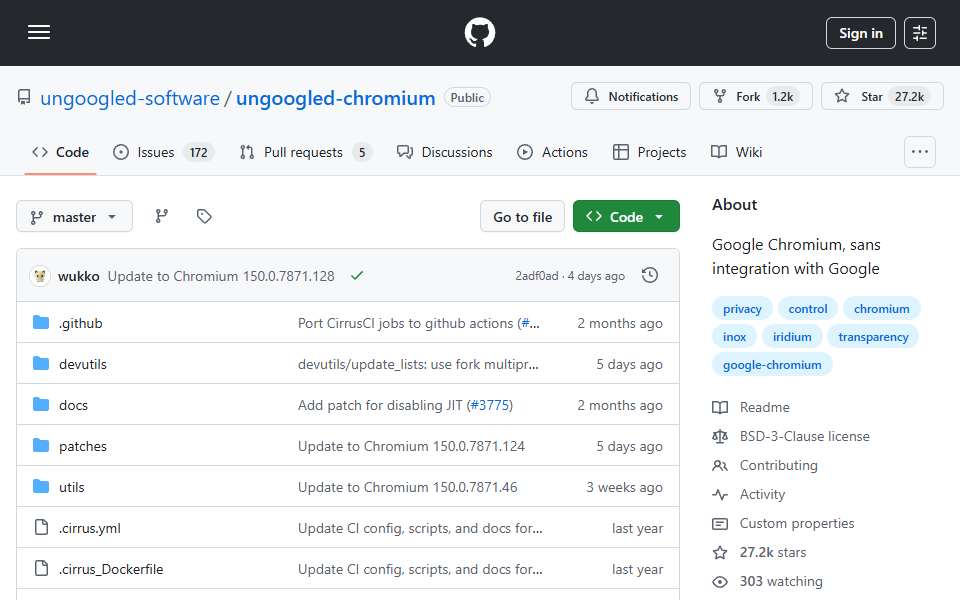Open the devutils folder
Viewport: 960px width, 600px height.
point(83,364)
